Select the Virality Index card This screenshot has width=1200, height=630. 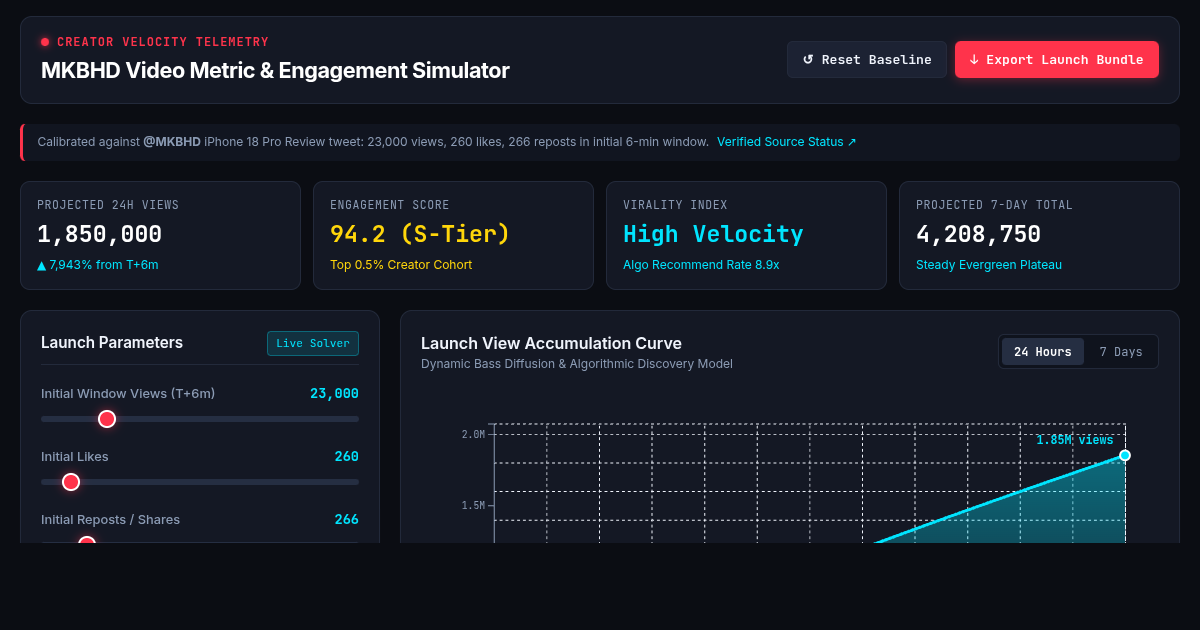pyautogui.click(x=746, y=235)
